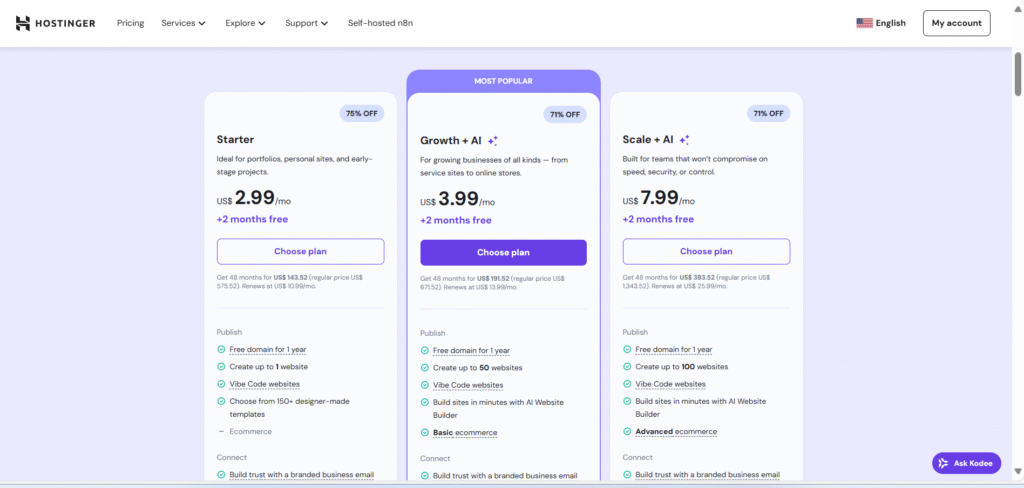
Task: Open the Explore dropdown menu
Action: pyautogui.click(x=245, y=23)
